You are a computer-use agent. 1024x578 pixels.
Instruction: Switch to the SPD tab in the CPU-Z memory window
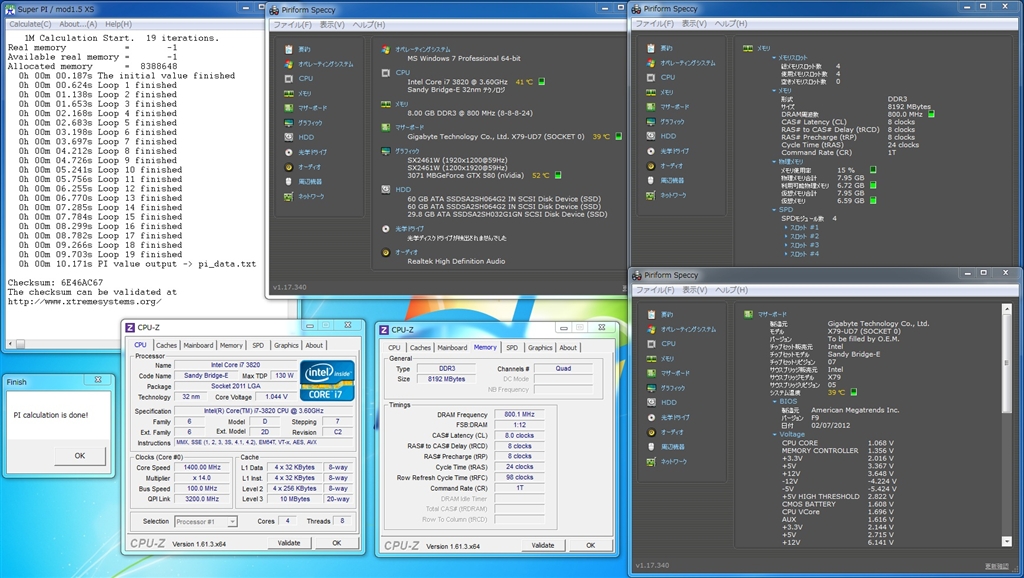pyautogui.click(x=512, y=347)
